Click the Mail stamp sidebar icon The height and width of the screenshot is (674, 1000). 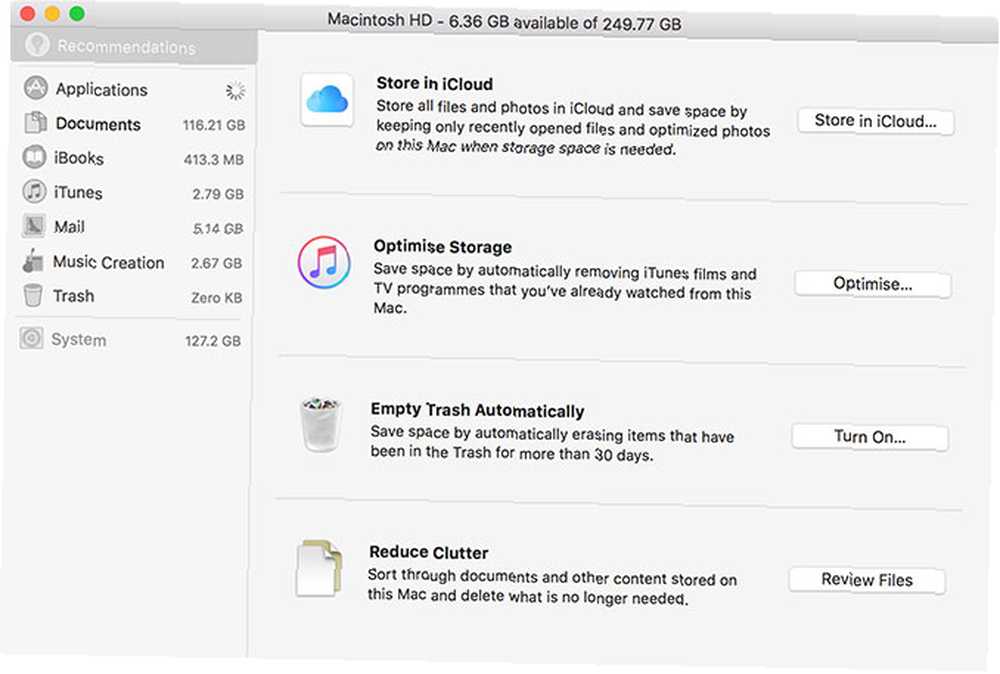point(34,226)
